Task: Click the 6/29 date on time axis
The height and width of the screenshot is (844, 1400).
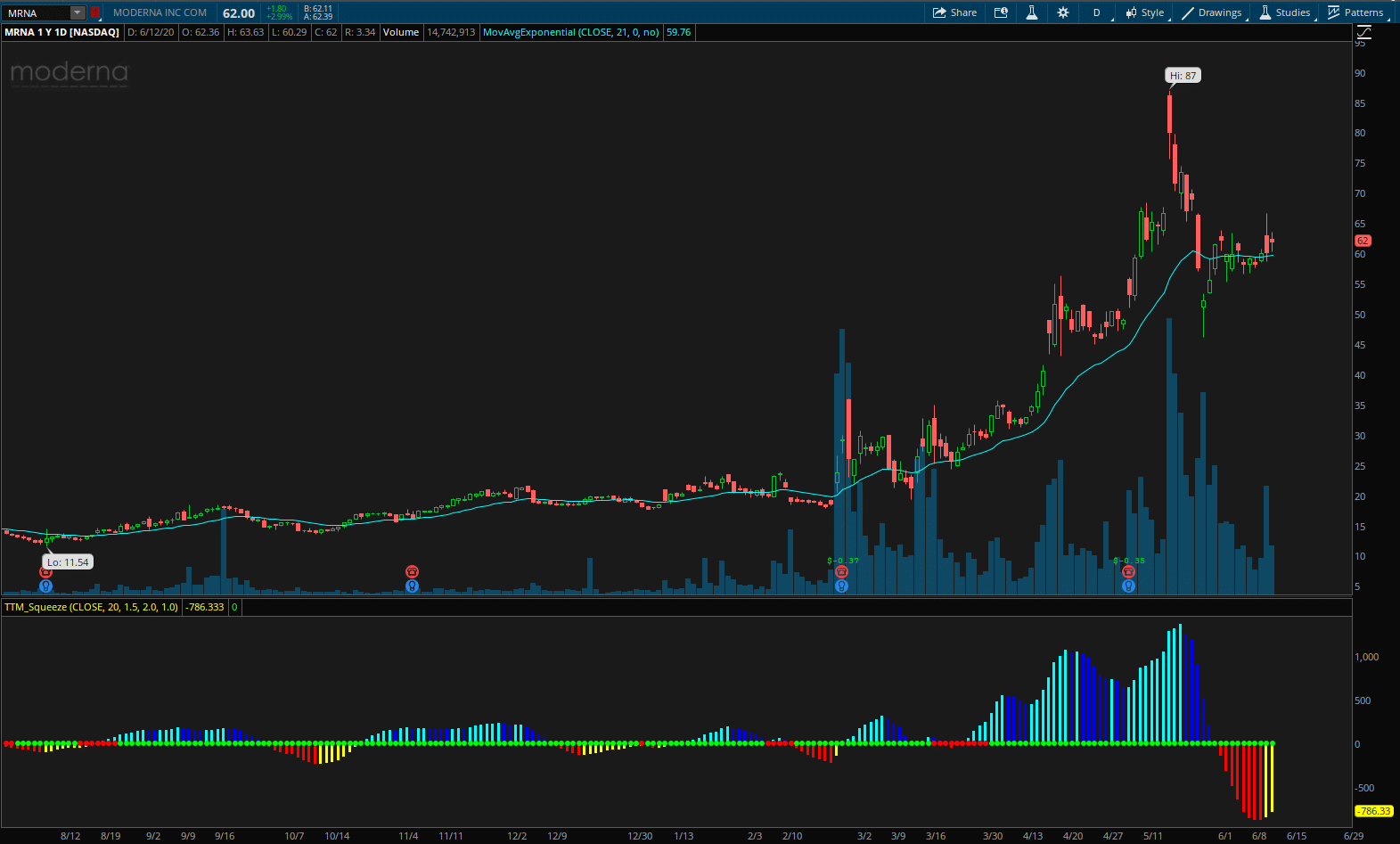Action: coord(1354,836)
